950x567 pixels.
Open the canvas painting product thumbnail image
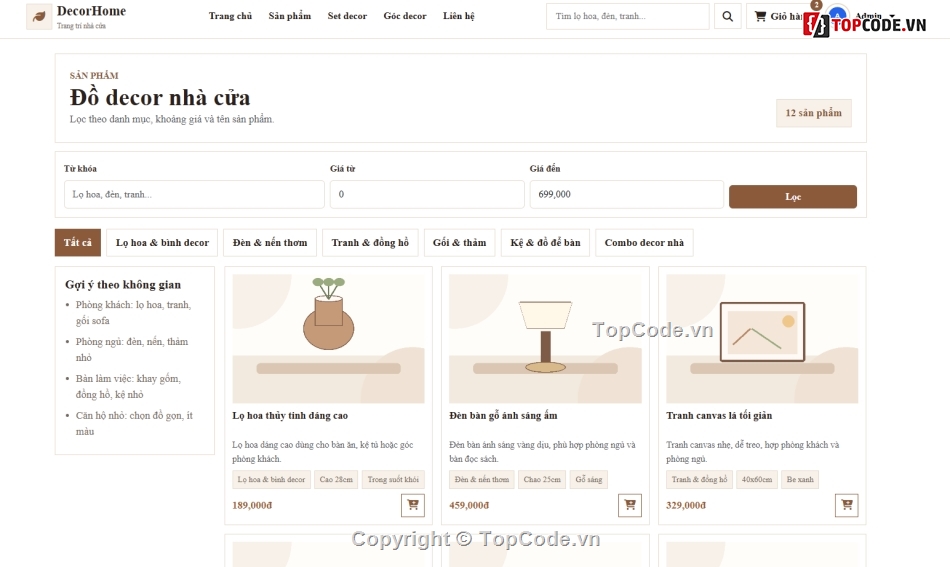point(762,339)
